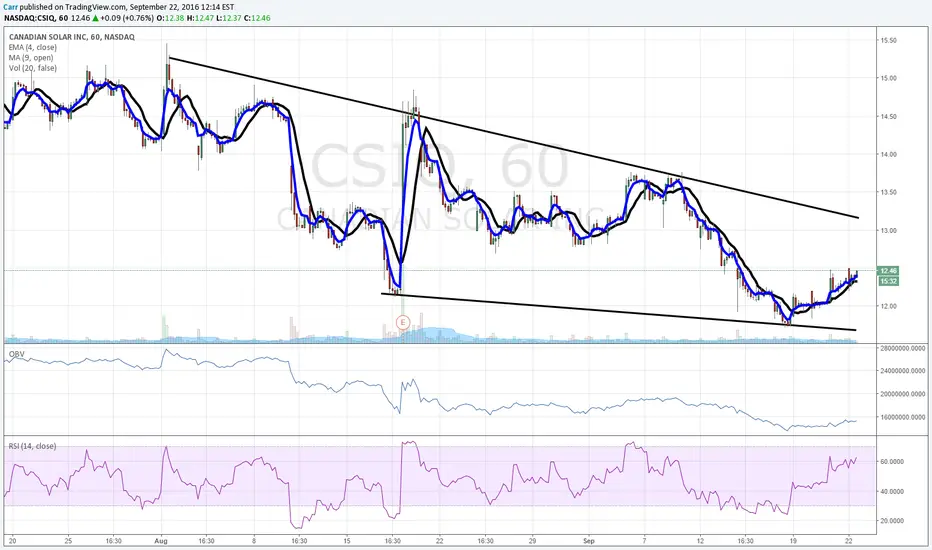Click the close value "C:12.46"
932x550 pixels.
(x=257, y=18)
